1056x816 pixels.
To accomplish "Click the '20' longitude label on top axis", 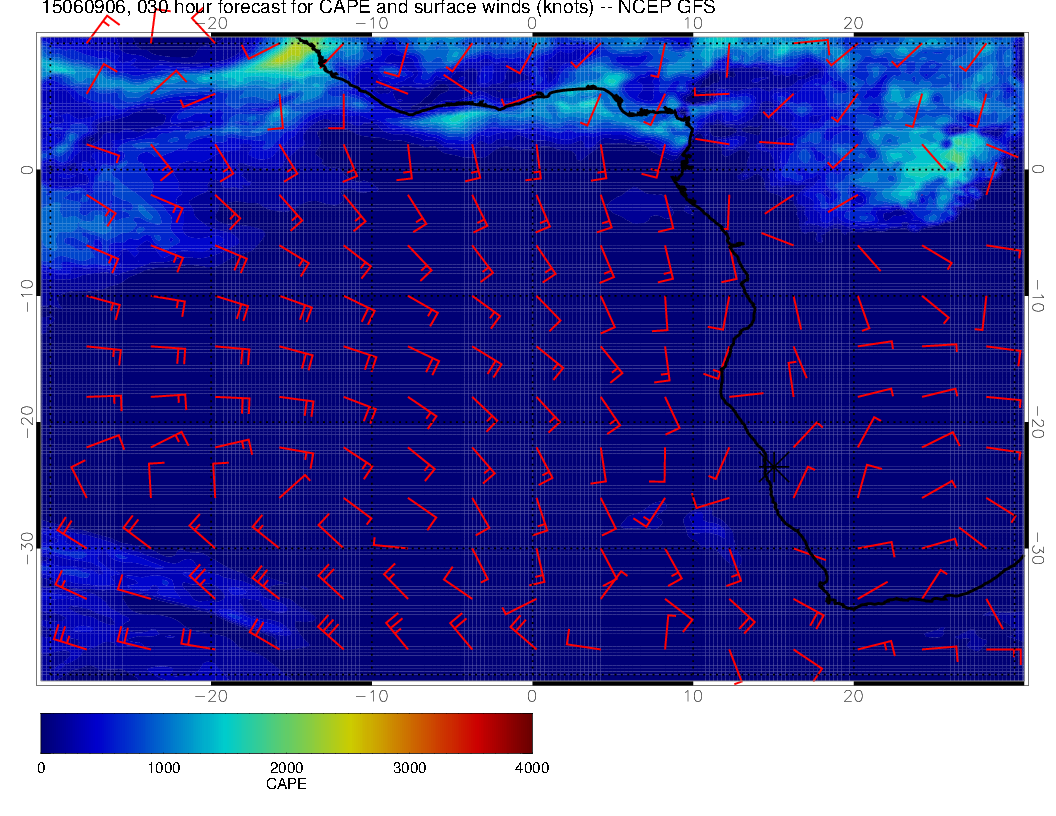I will [x=853, y=24].
